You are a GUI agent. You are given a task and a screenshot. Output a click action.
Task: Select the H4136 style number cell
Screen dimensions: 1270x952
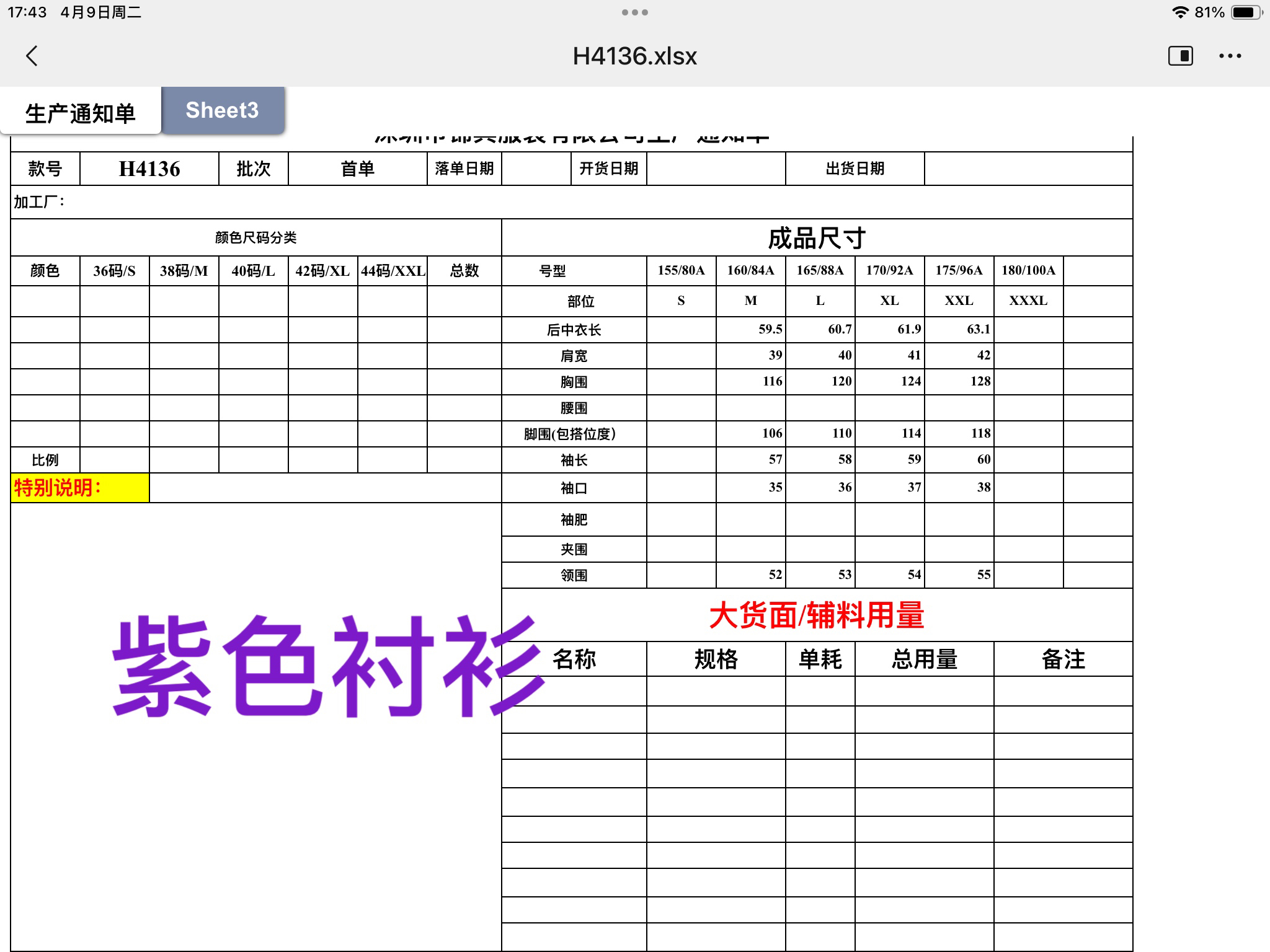point(149,169)
